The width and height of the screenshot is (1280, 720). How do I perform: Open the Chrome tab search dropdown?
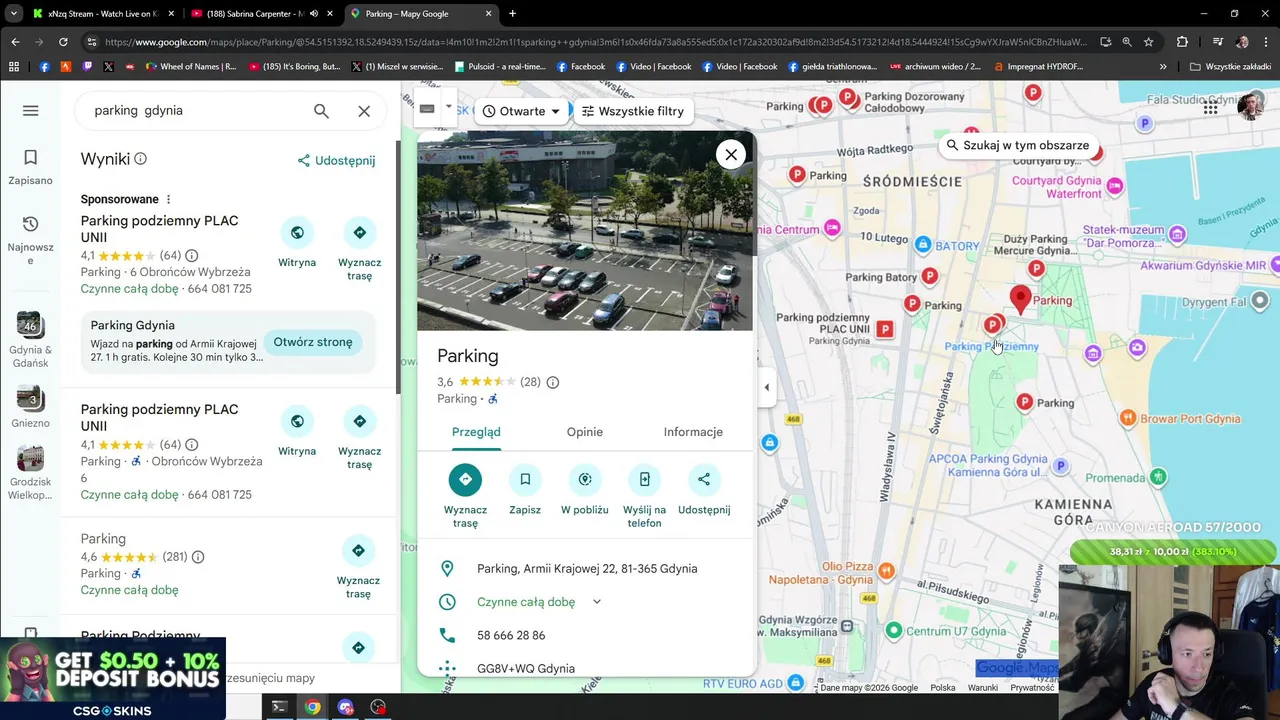[13, 14]
